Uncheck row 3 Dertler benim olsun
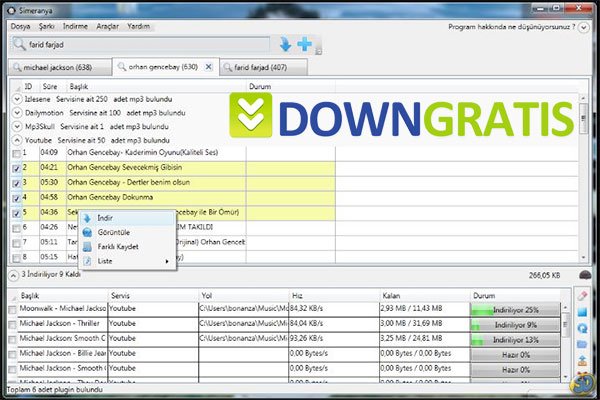The height and width of the screenshot is (400, 600). tap(16, 183)
